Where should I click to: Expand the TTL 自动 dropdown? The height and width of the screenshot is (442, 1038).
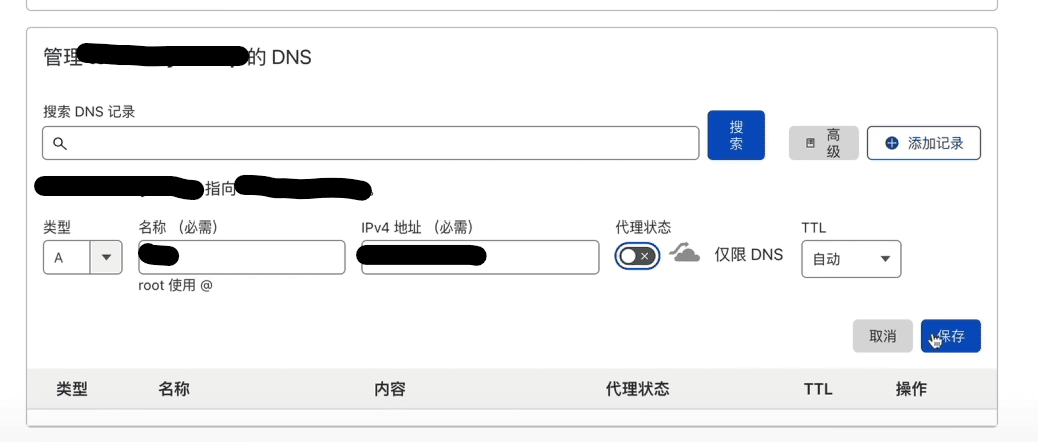851,259
